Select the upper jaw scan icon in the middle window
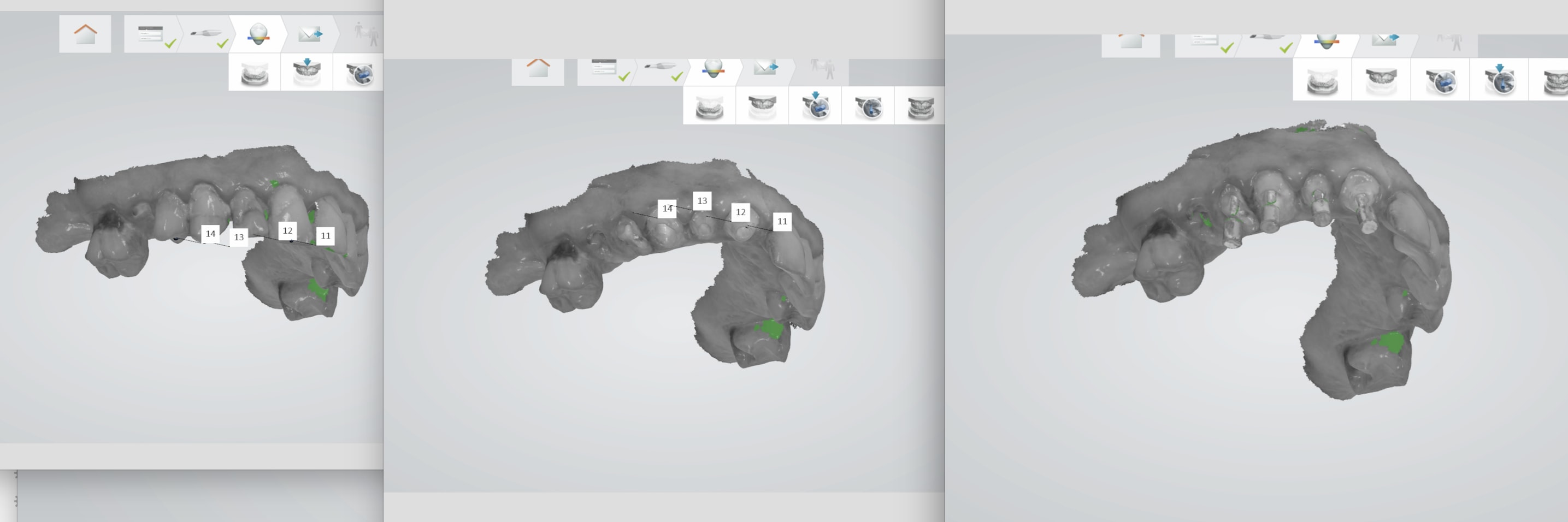The width and height of the screenshot is (1568, 522). [762, 106]
